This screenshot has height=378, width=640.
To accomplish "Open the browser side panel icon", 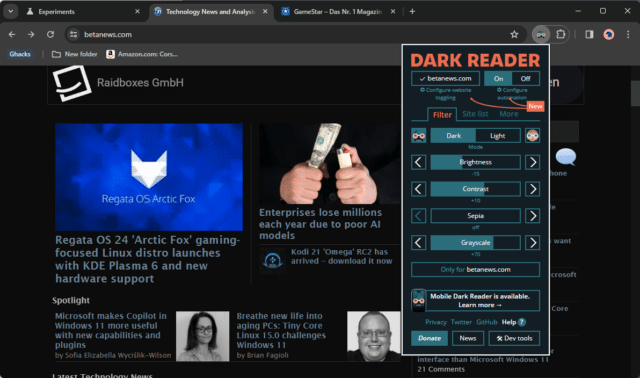I will pyautogui.click(x=589, y=35).
